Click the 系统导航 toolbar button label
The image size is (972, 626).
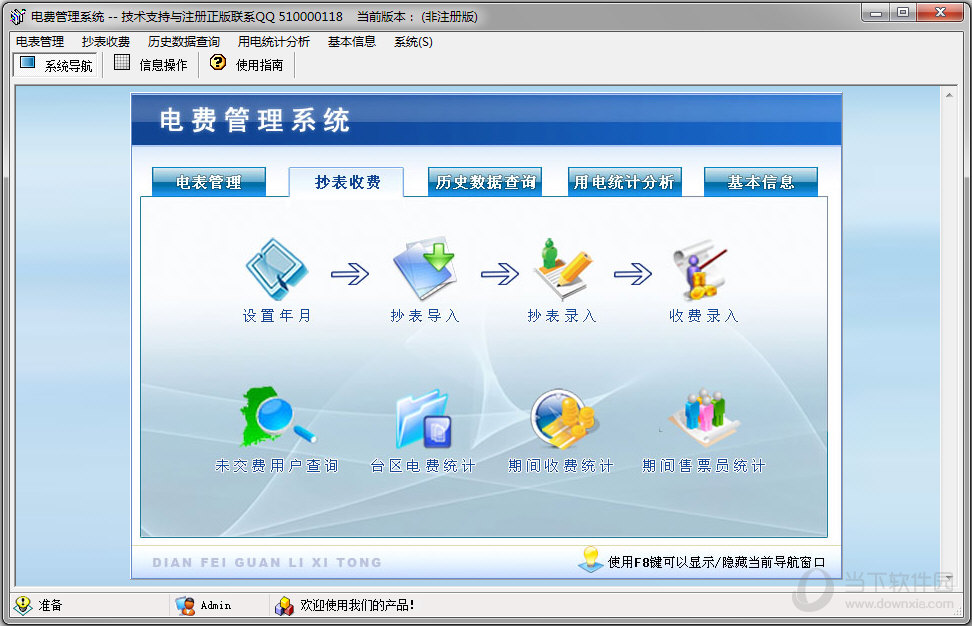pyautogui.click(x=68, y=65)
